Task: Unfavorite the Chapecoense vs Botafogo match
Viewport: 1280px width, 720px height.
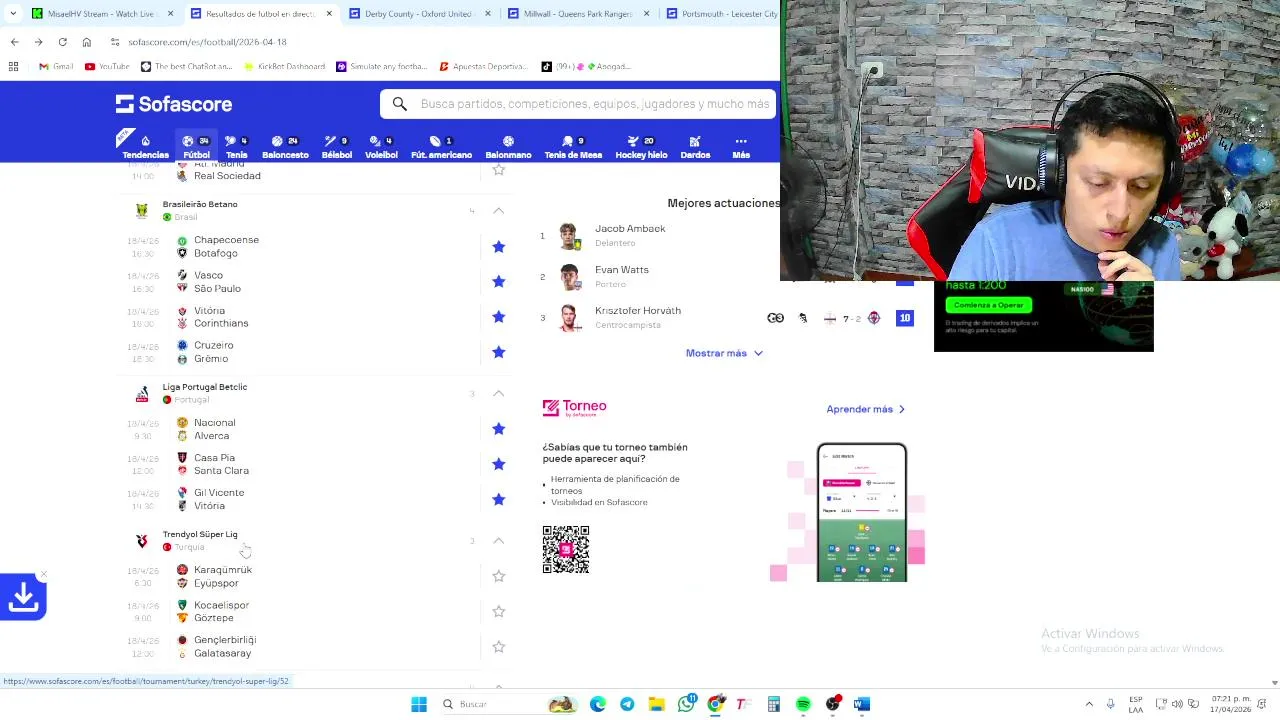Action: click(498, 246)
